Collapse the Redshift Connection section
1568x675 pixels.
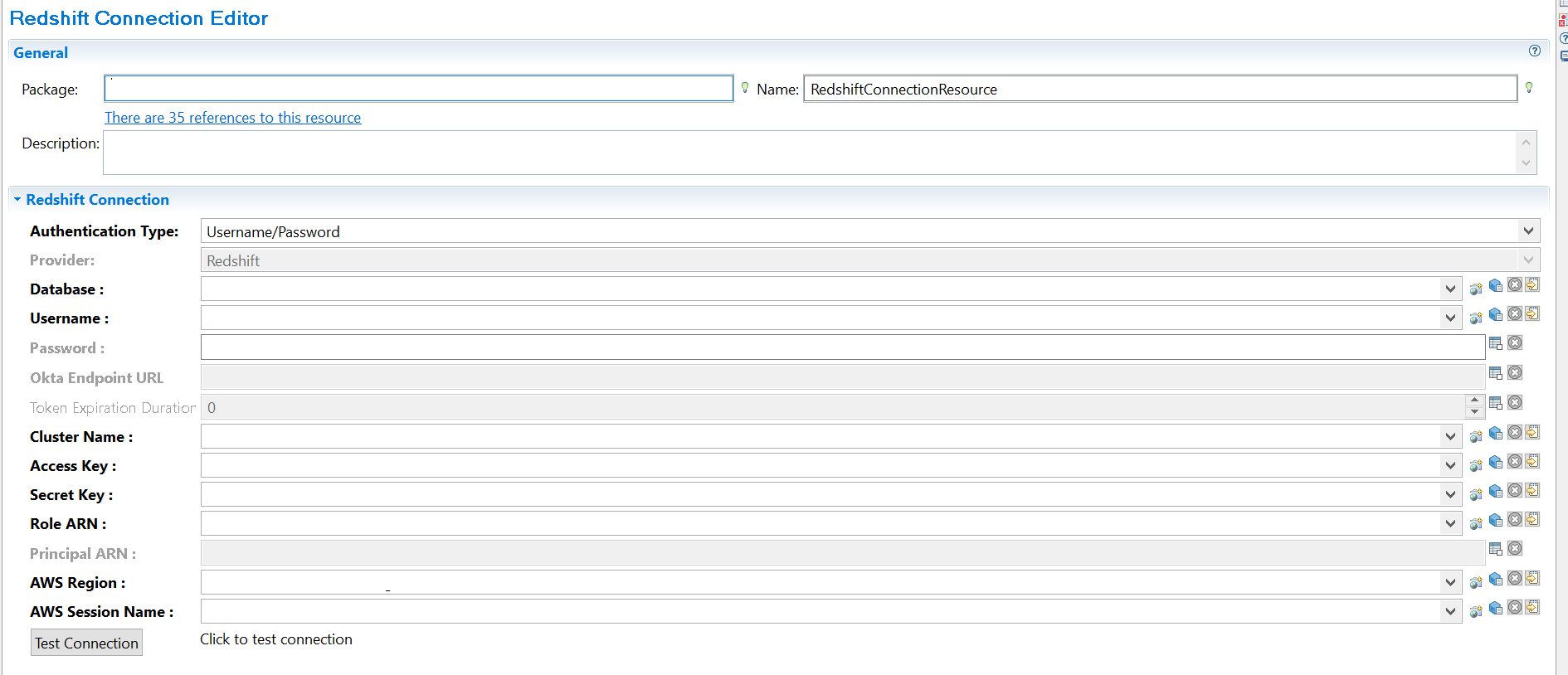pos(17,200)
